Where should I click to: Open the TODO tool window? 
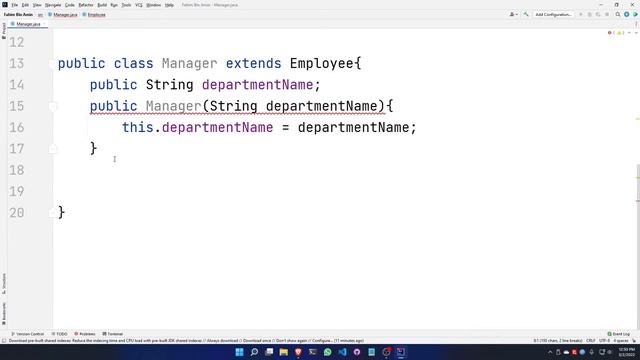coord(60,334)
